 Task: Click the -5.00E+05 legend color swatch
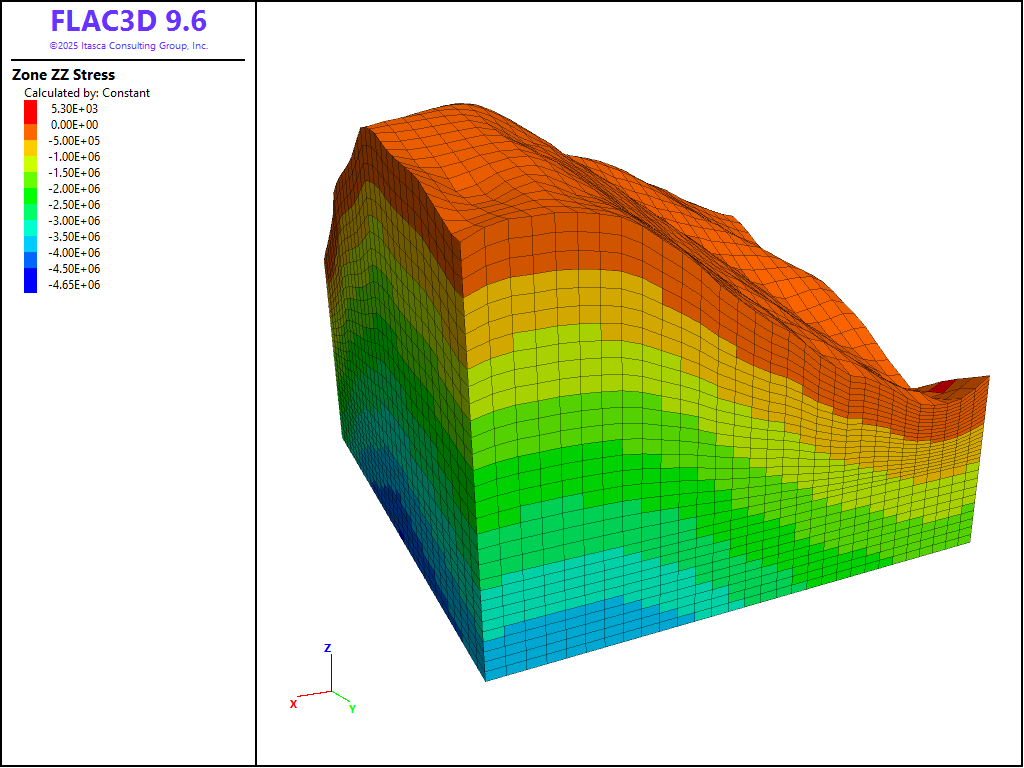pyautogui.click(x=30, y=141)
